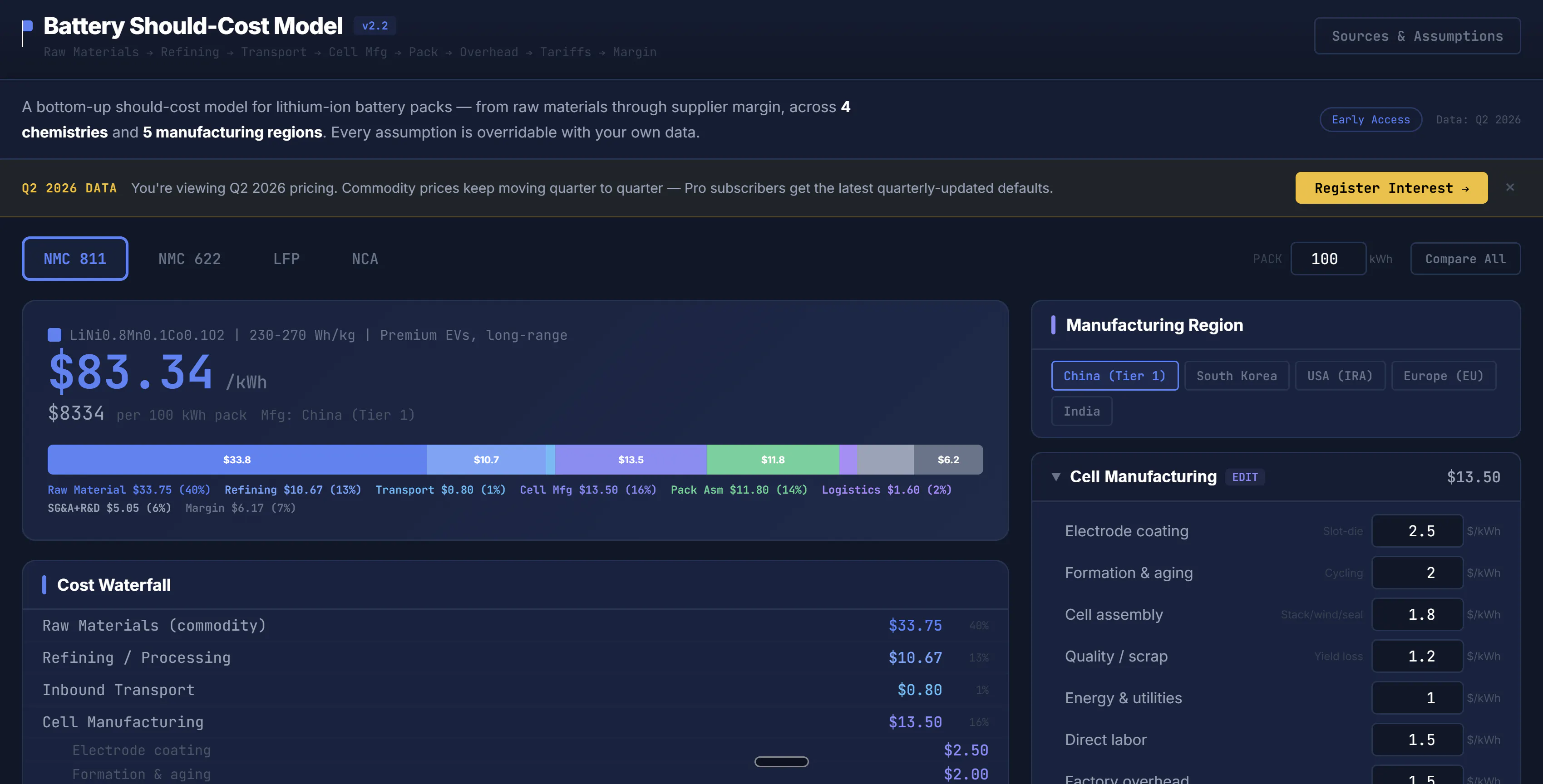Select India manufacturing region
The width and height of the screenshot is (1543, 784).
click(1082, 411)
